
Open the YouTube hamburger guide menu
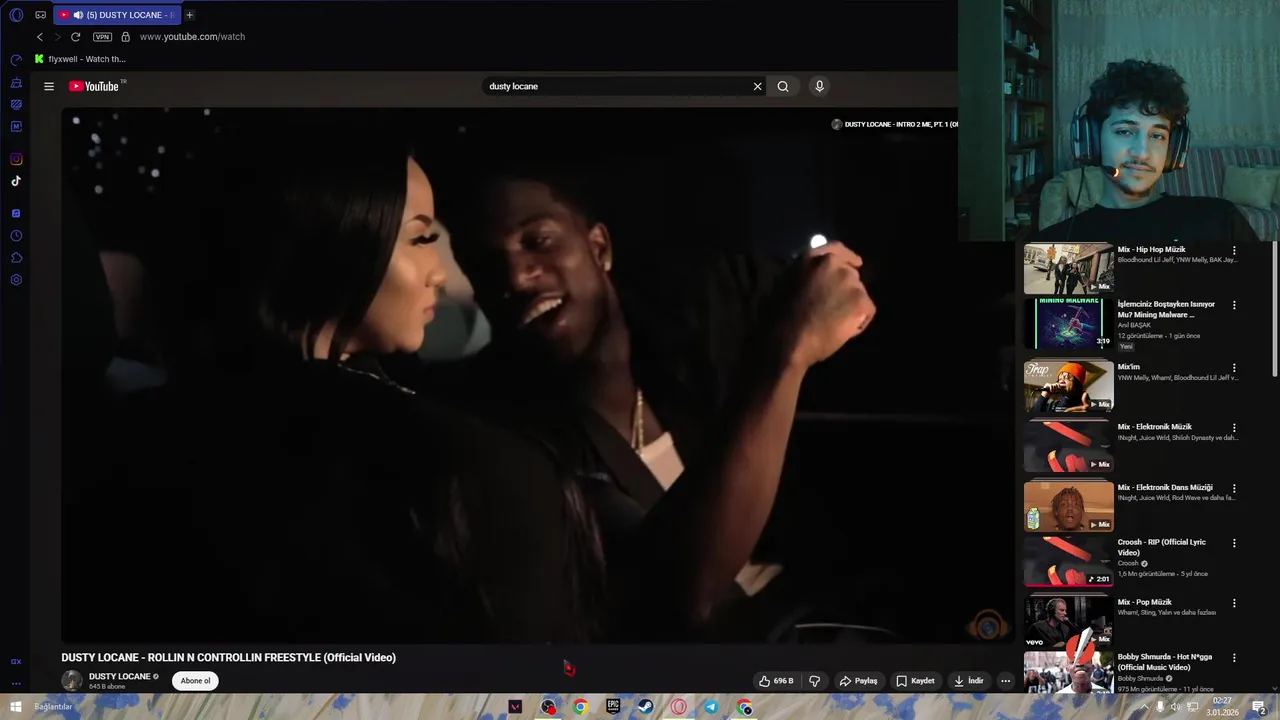pyautogui.click(x=48, y=86)
